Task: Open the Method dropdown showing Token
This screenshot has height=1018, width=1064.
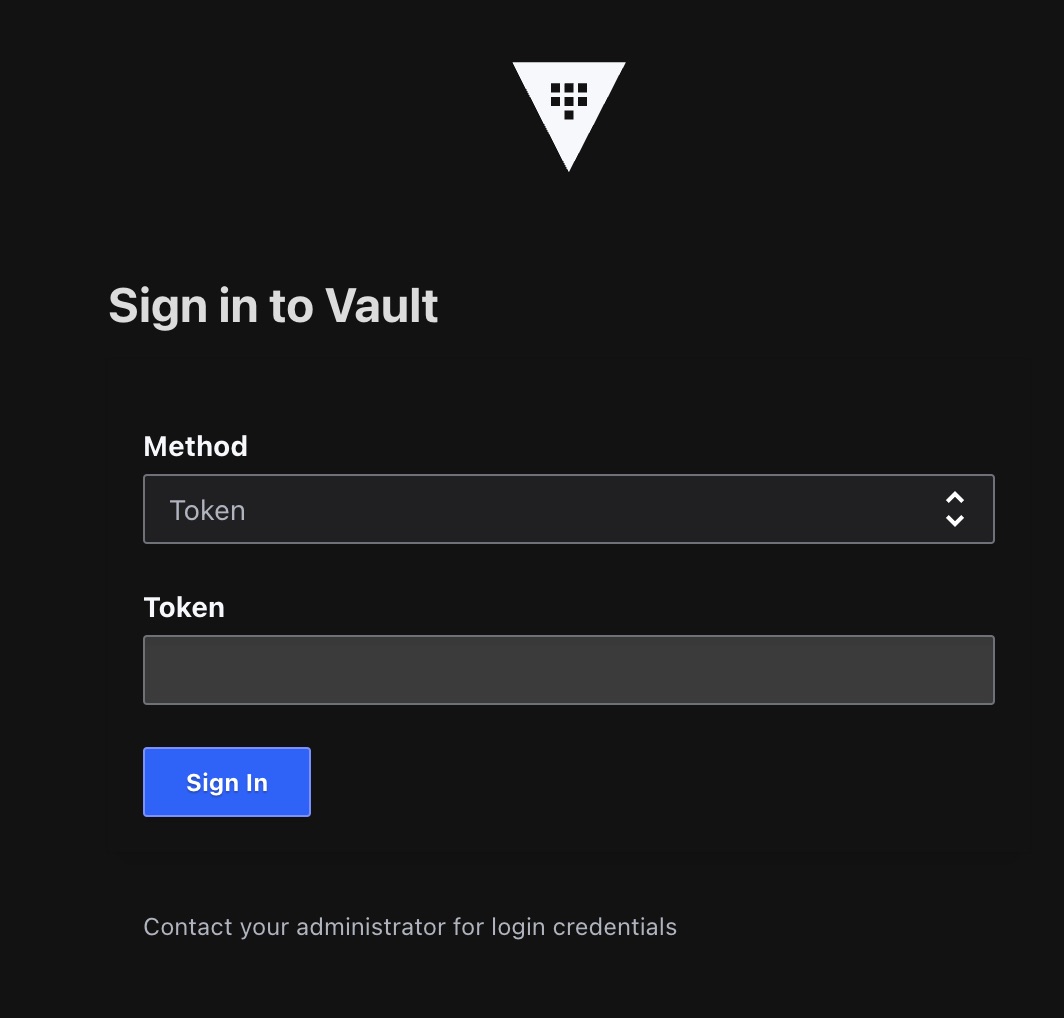Action: click(x=569, y=509)
